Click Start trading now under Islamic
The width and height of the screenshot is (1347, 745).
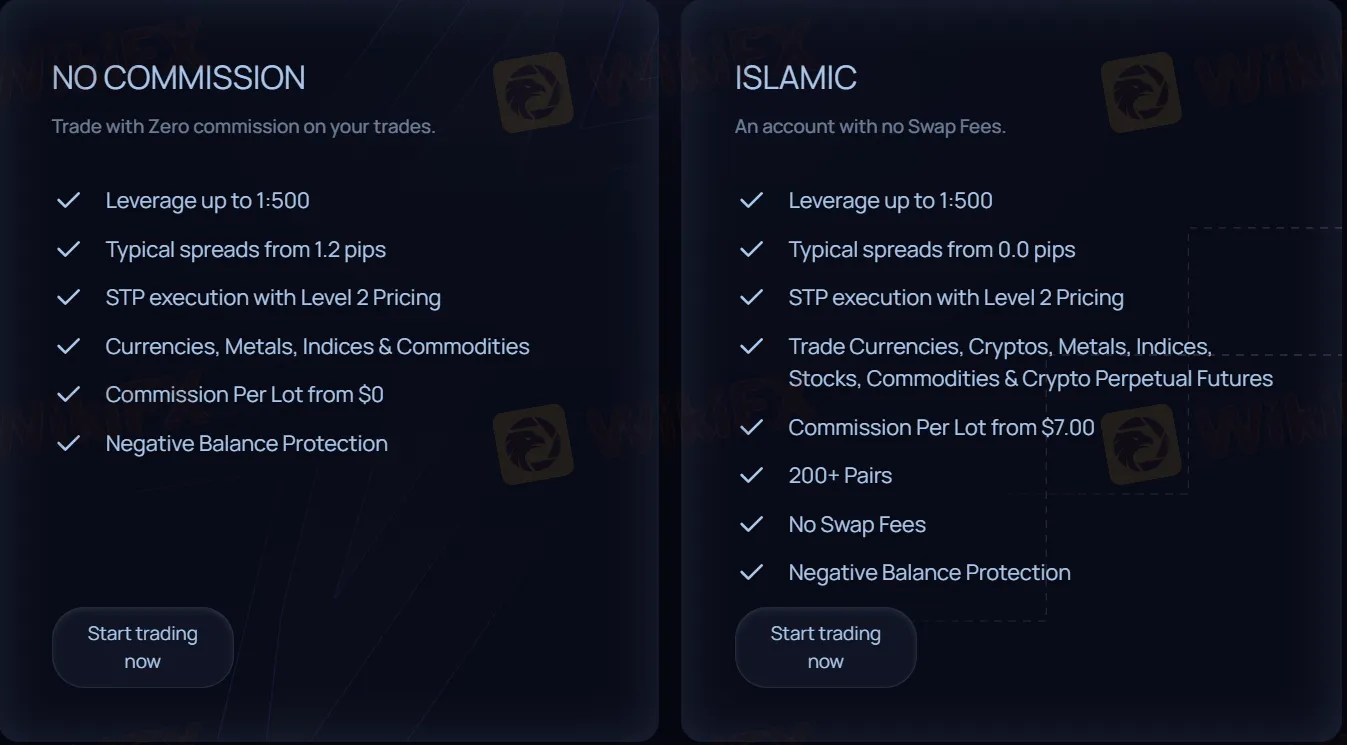point(825,647)
